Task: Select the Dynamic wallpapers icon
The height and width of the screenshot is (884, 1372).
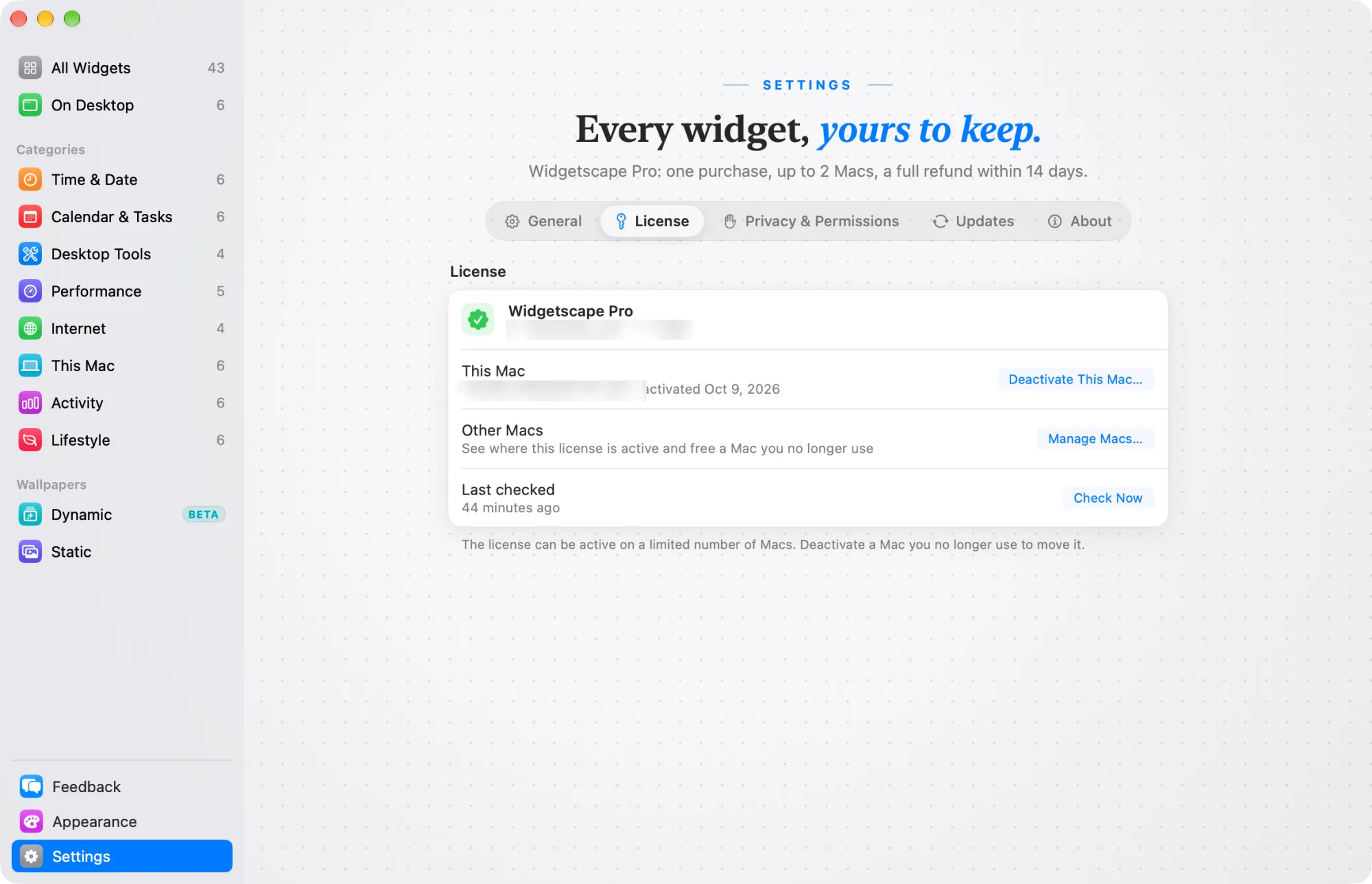Action: tap(30, 514)
